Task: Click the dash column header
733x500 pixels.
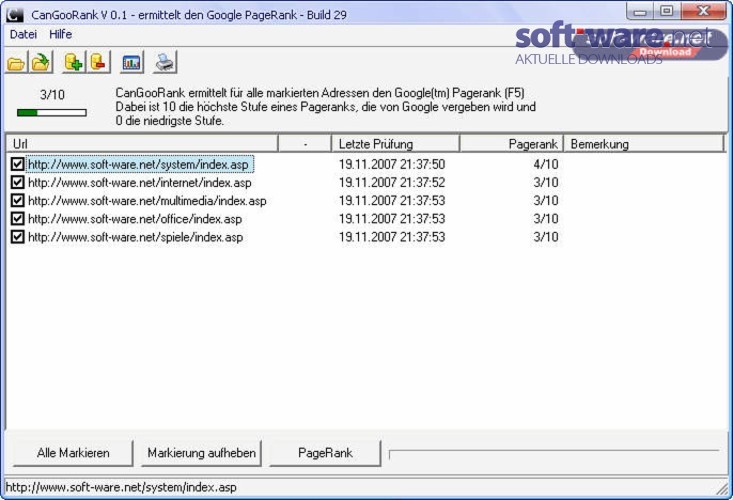Action: click(305, 144)
